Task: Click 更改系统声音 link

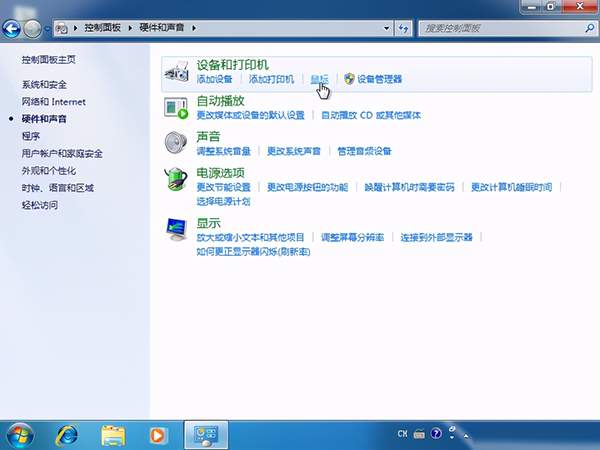Action: coord(294,151)
